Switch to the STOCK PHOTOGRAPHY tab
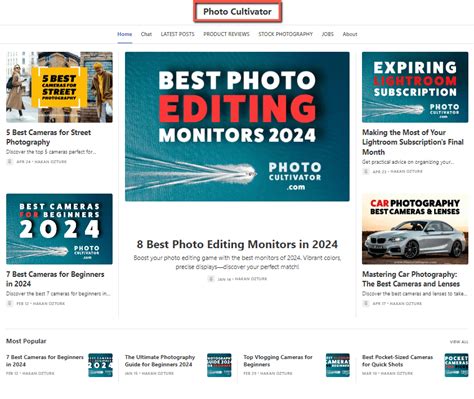This screenshot has height=399, width=474. point(286,34)
